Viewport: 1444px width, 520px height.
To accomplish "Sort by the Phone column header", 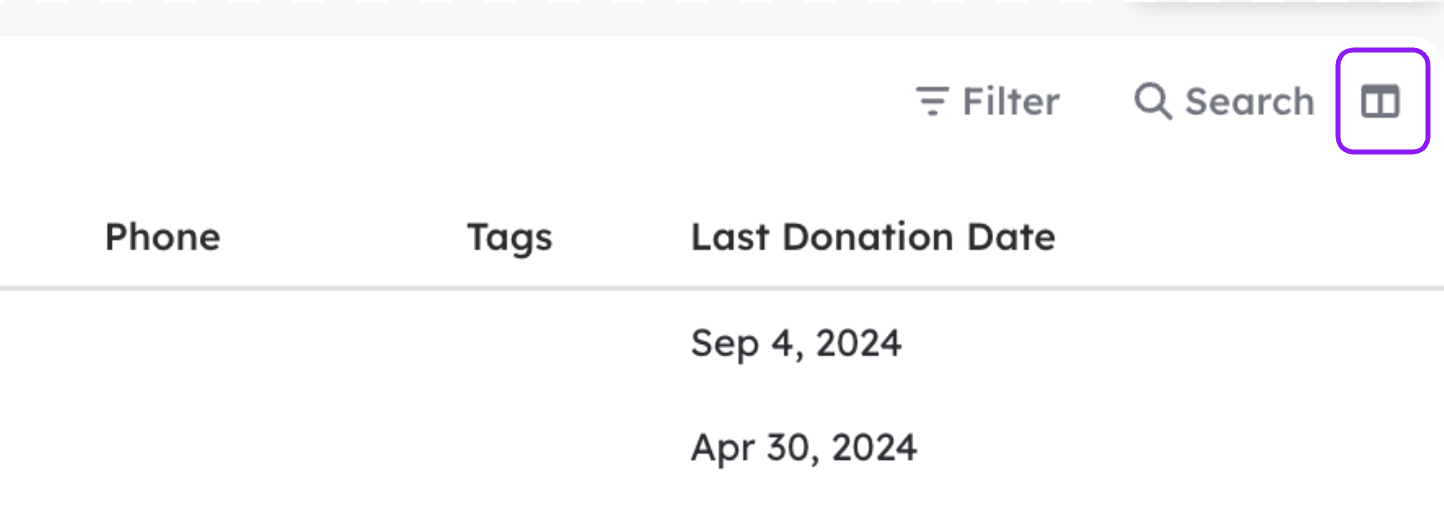I will coord(162,237).
